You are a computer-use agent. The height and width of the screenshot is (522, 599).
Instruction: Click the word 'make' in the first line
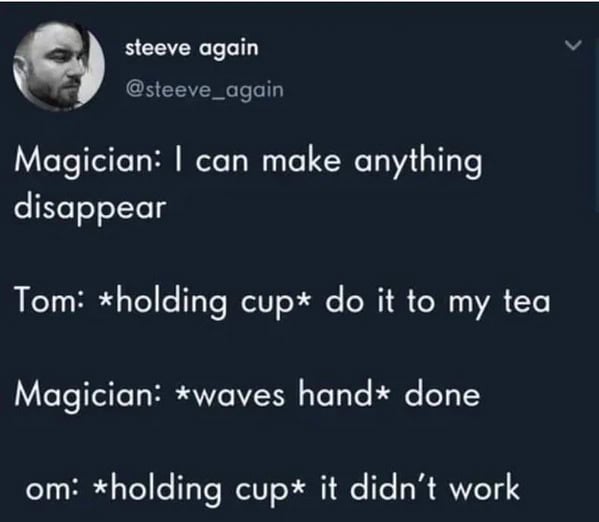pos(301,160)
